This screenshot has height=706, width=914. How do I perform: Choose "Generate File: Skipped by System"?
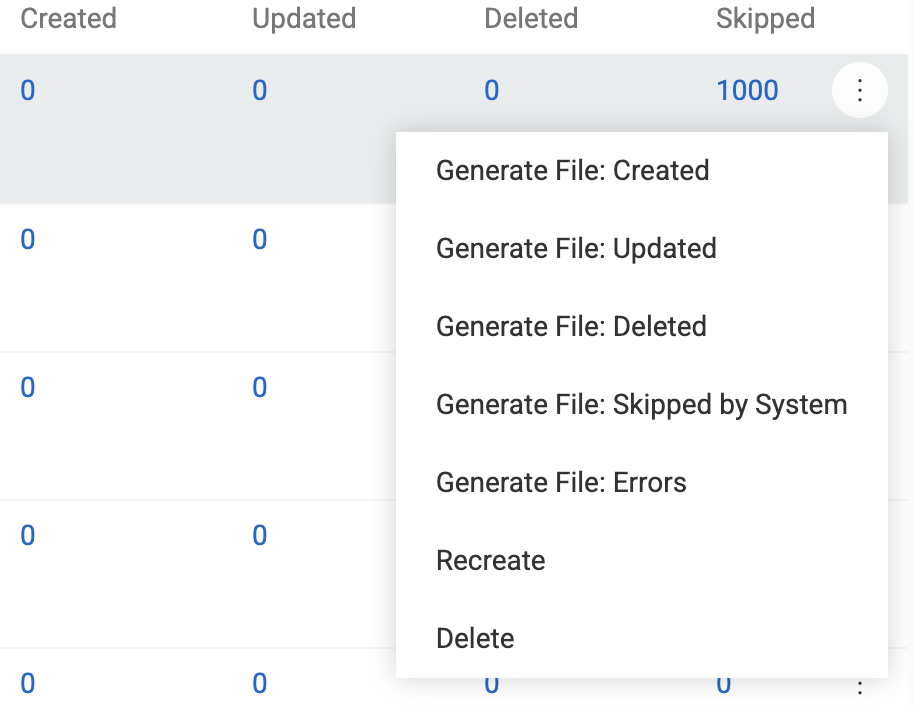point(641,404)
